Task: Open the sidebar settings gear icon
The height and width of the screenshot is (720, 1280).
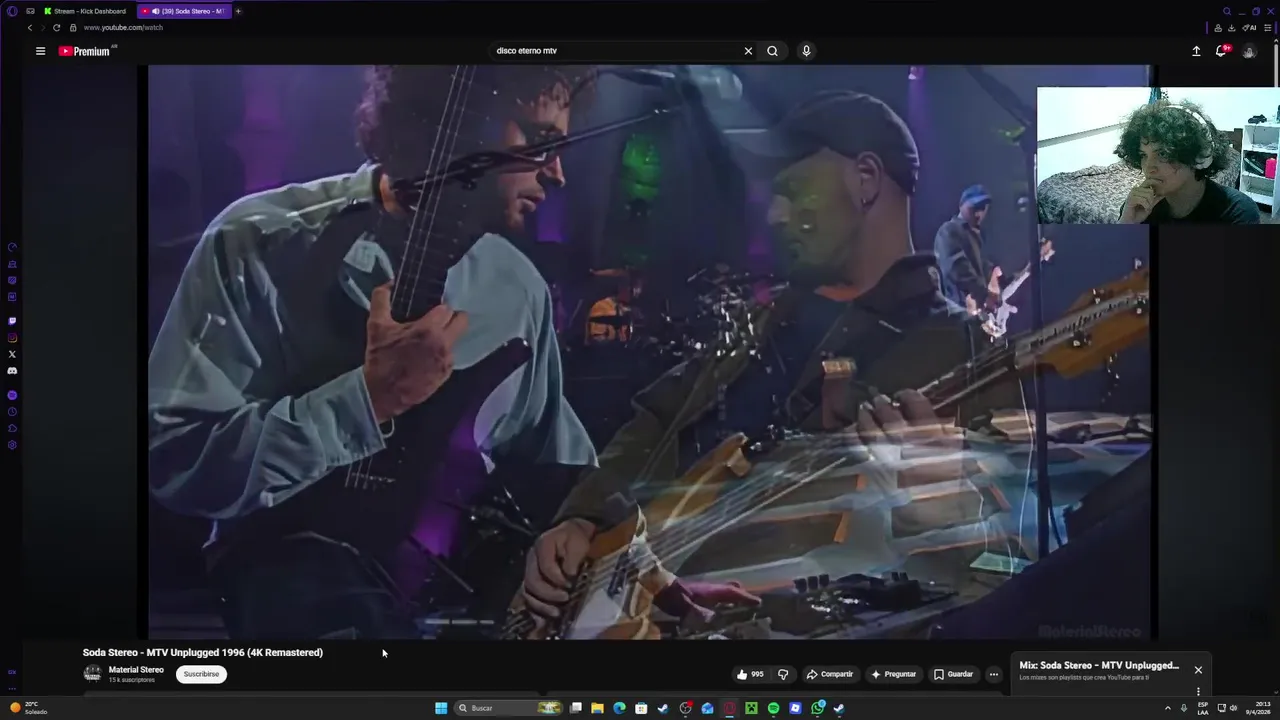Action: click(12, 445)
